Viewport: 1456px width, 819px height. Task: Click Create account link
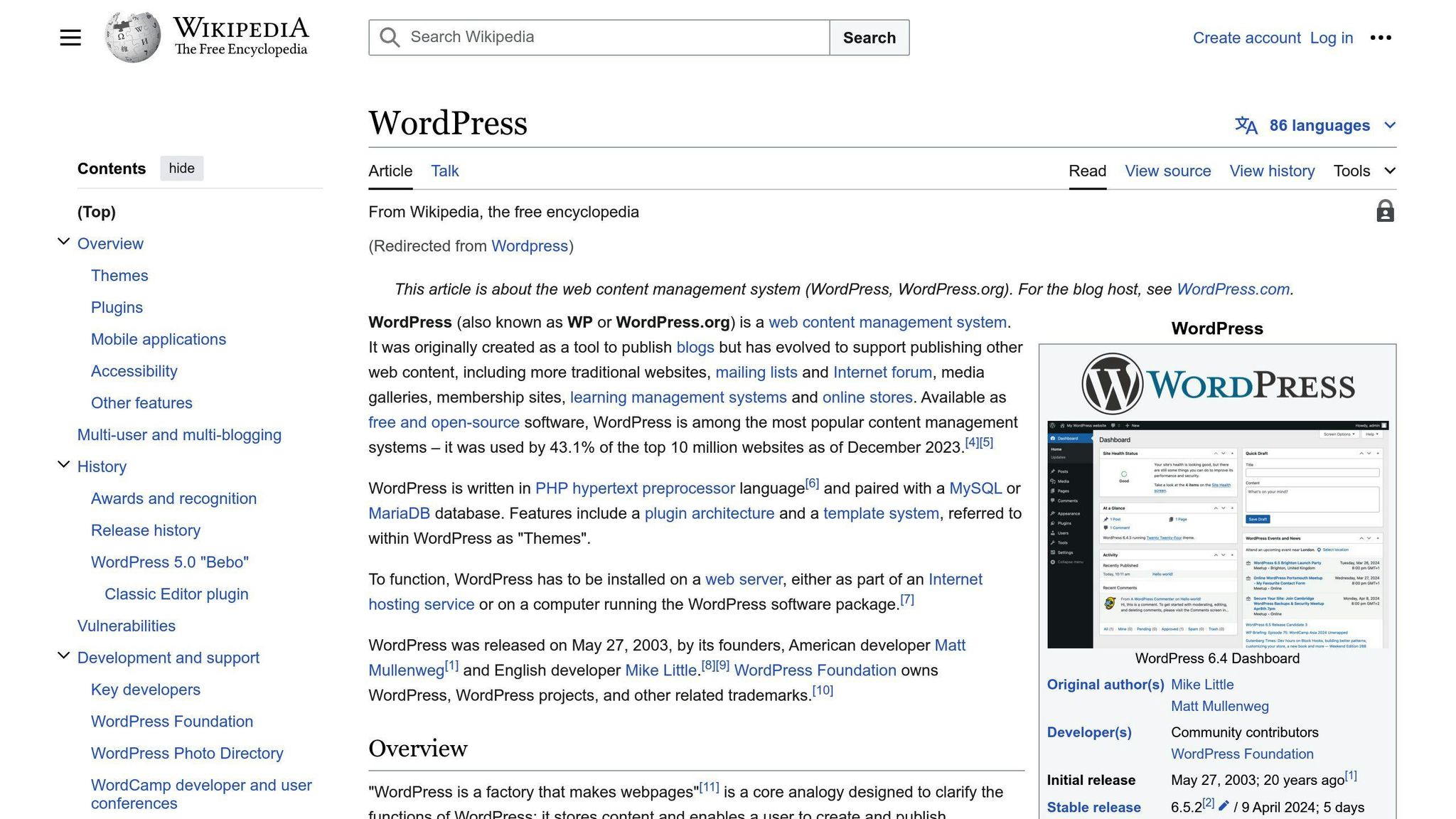pyautogui.click(x=1246, y=38)
